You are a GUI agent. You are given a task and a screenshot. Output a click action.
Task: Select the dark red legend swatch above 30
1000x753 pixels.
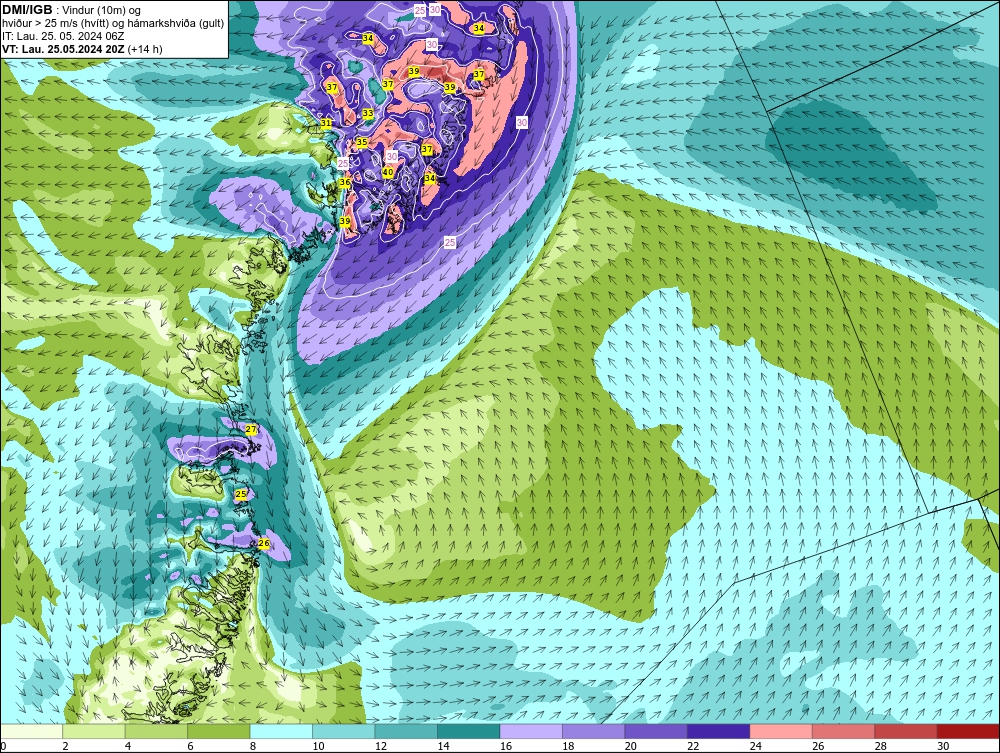(969, 731)
